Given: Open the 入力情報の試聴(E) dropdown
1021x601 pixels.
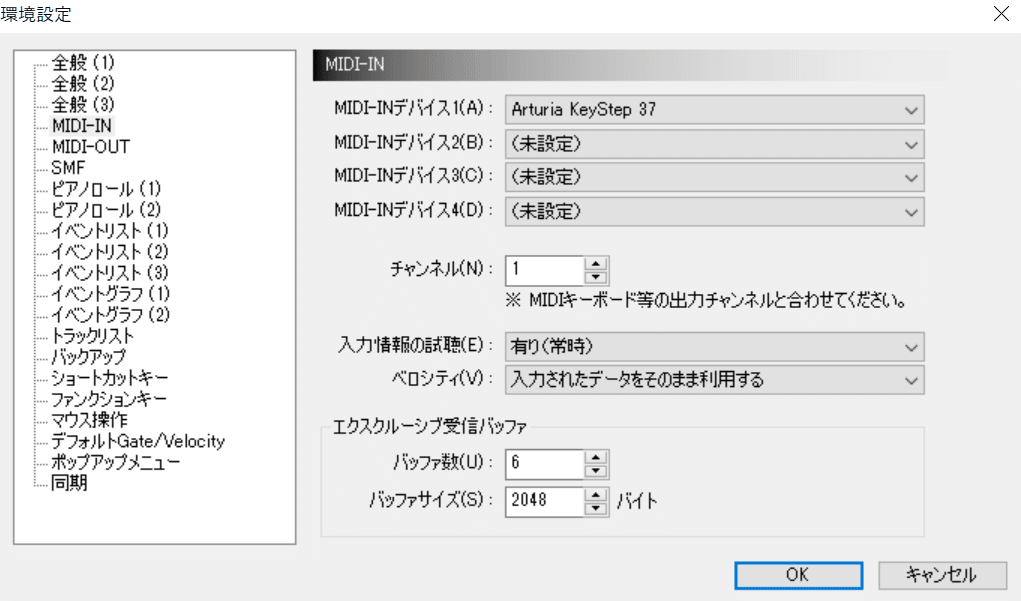Looking at the screenshot, I should 714,346.
